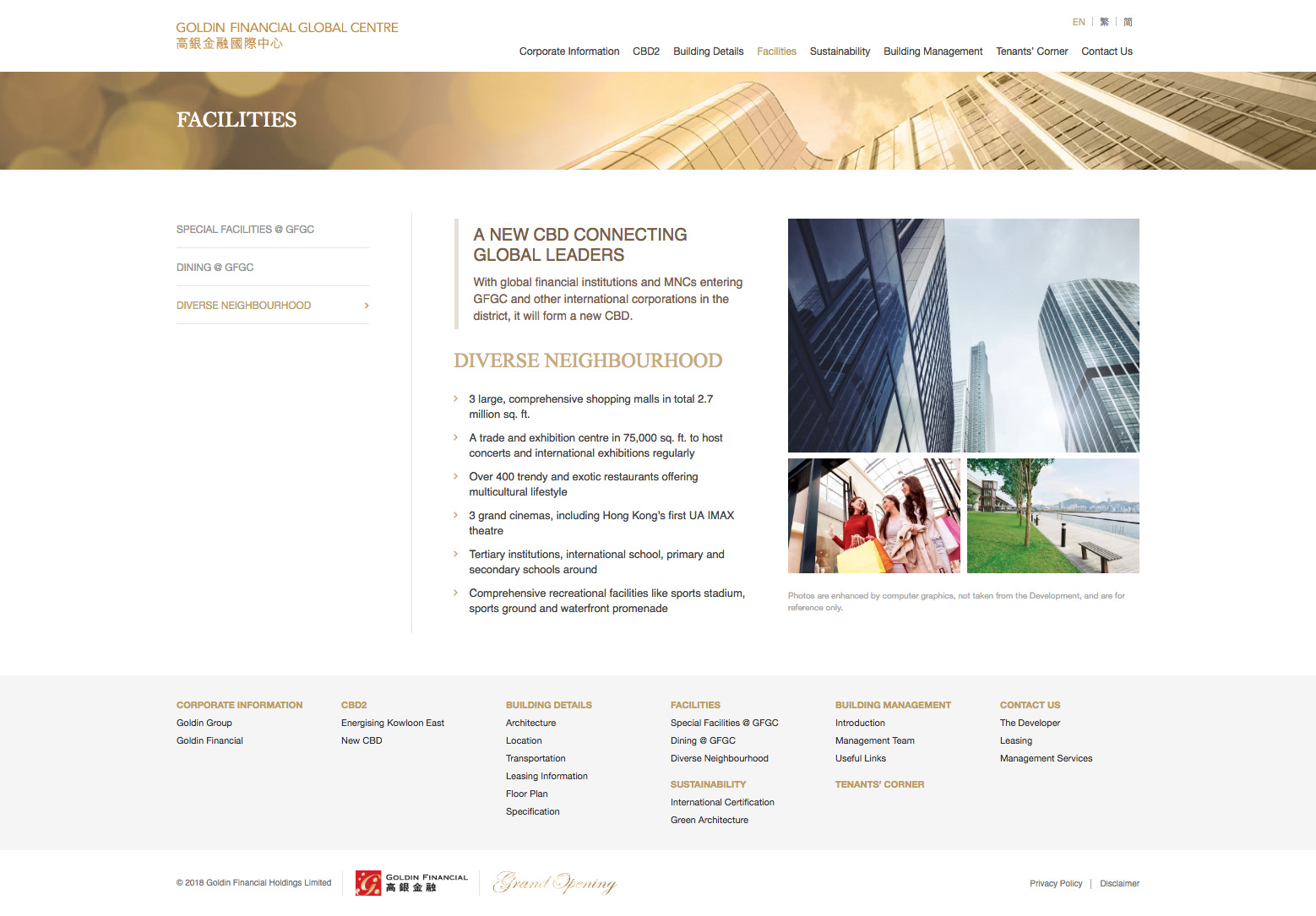The image size is (1316, 916).
Task: Select Diverse Neighbourhood in sidebar
Action: [x=243, y=306]
